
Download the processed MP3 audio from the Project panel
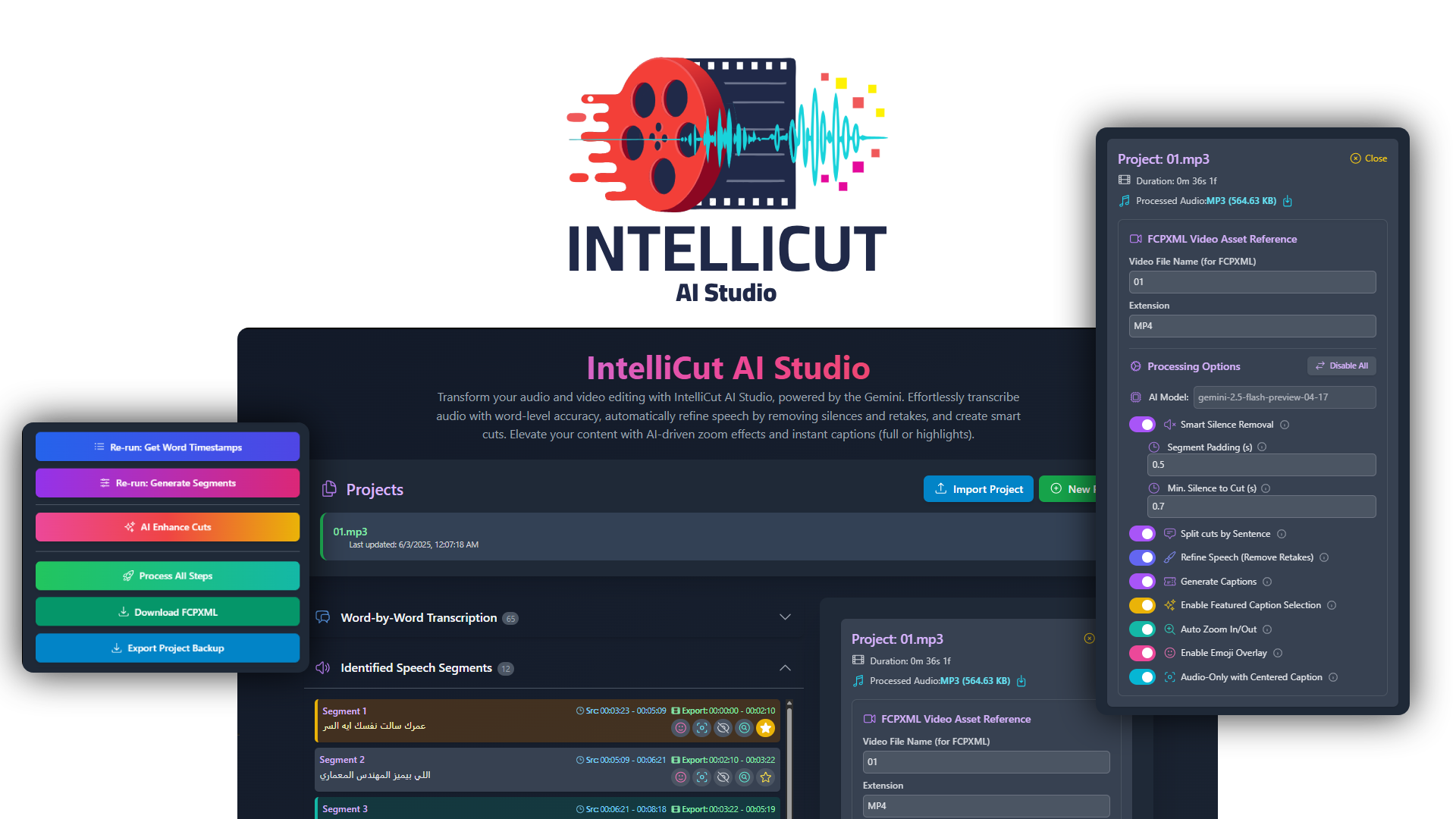point(1288,201)
